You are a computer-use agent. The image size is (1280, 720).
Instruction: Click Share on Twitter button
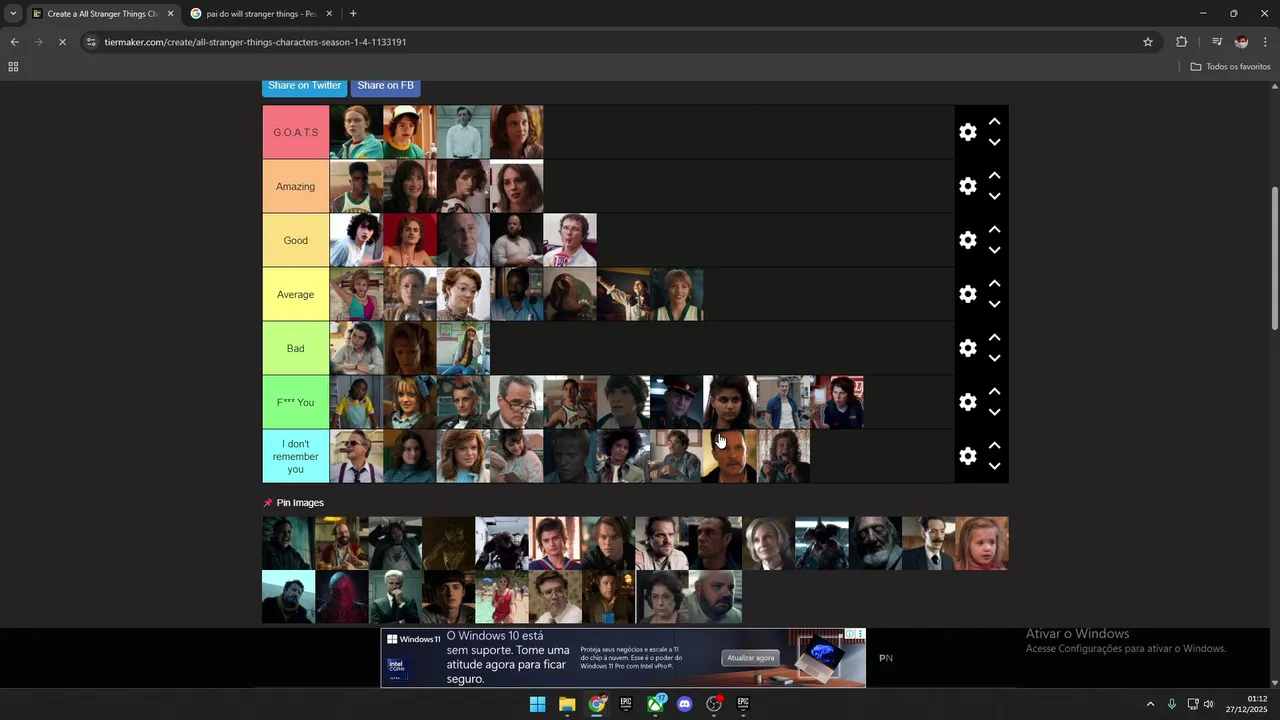(304, 86)
